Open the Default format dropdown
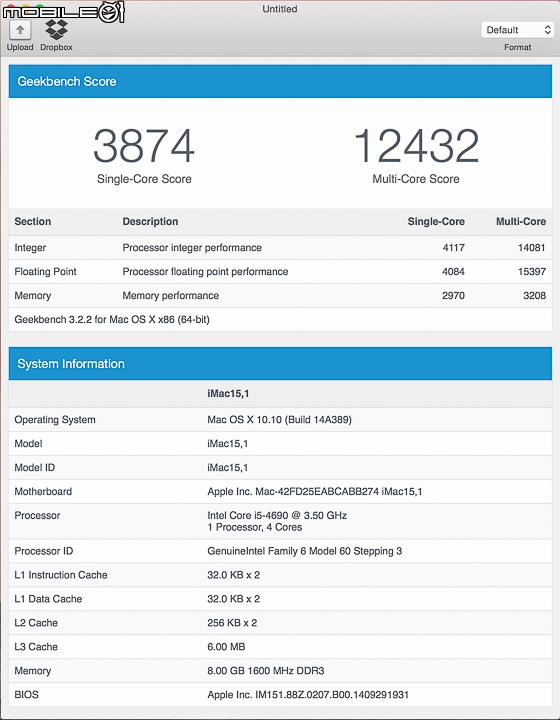Screen dimensions: 560x720 [x=517, y=30]
